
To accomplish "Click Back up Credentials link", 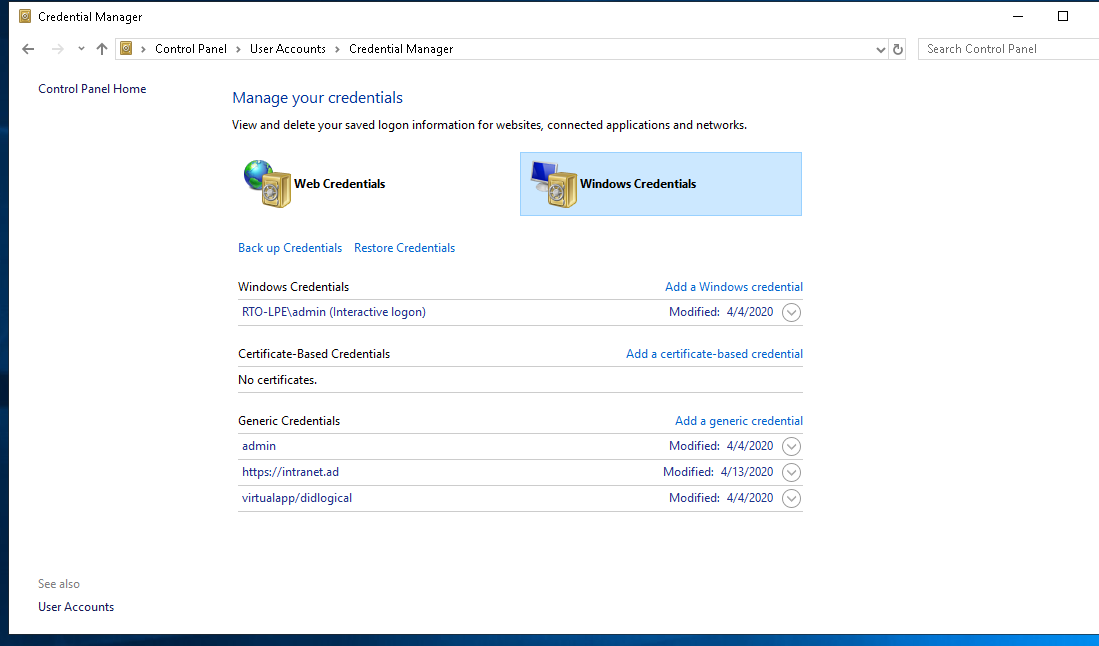I will 289,248.
